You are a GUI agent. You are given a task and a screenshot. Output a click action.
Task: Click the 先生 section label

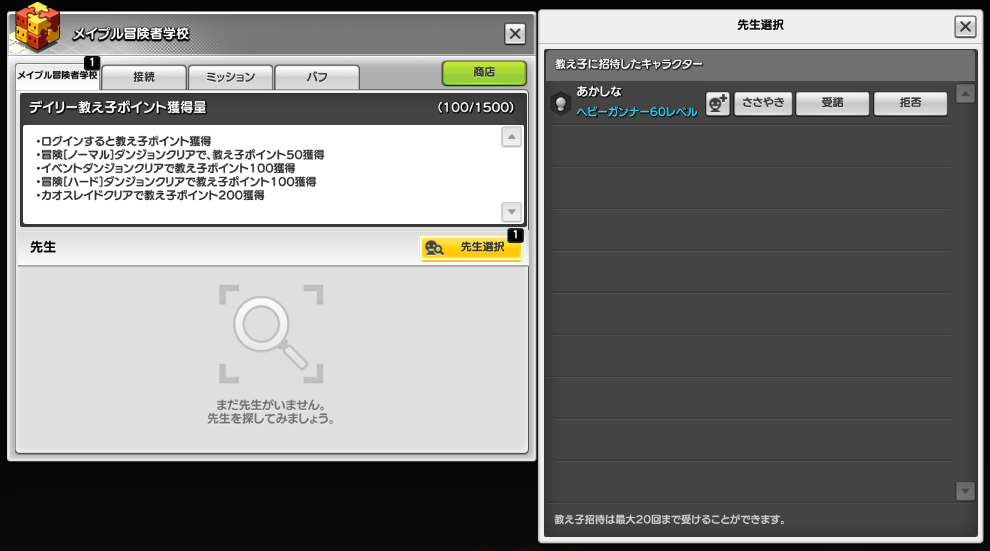coord(43,247)
